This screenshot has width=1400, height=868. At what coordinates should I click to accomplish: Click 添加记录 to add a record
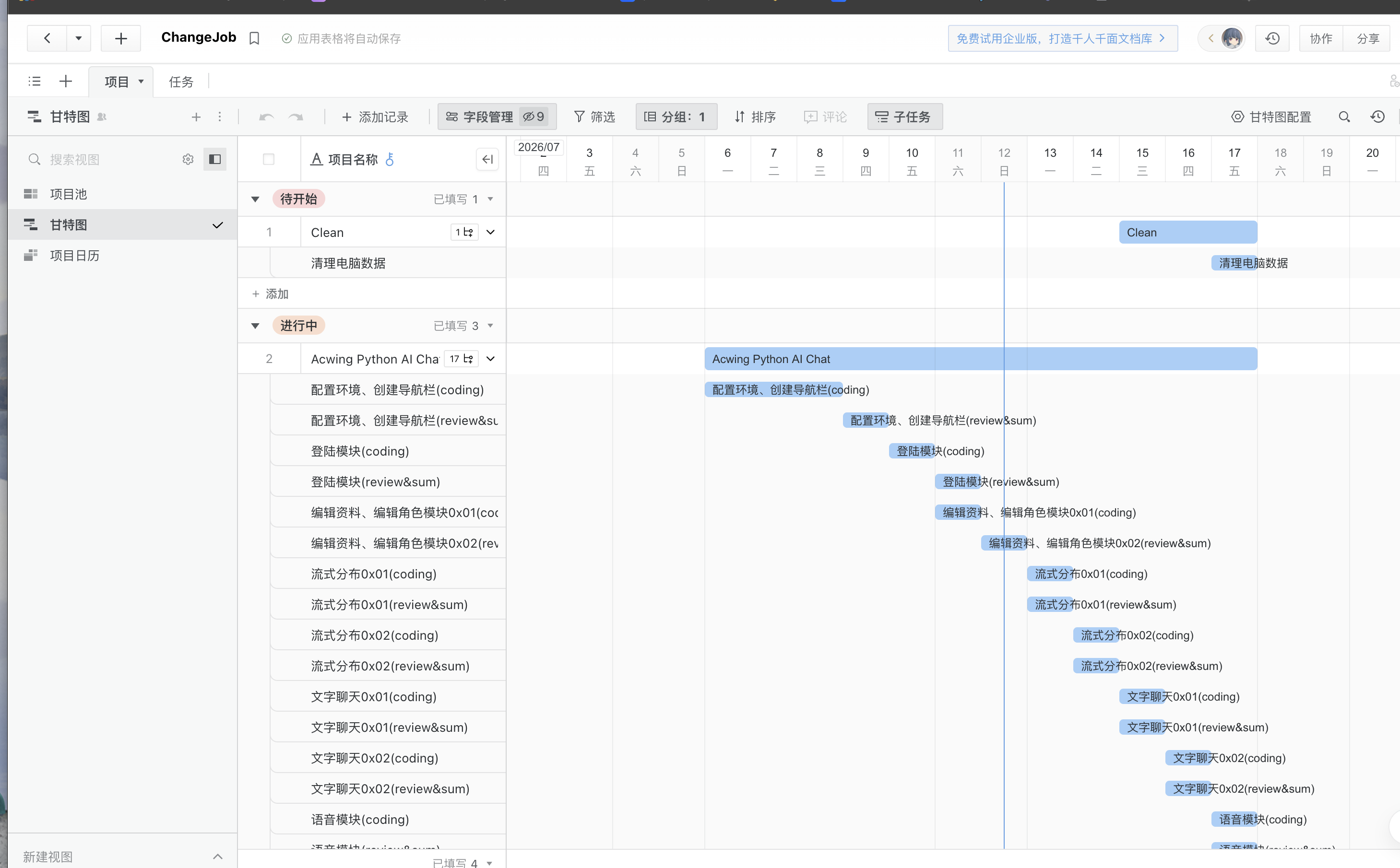(x=374, y=117)
